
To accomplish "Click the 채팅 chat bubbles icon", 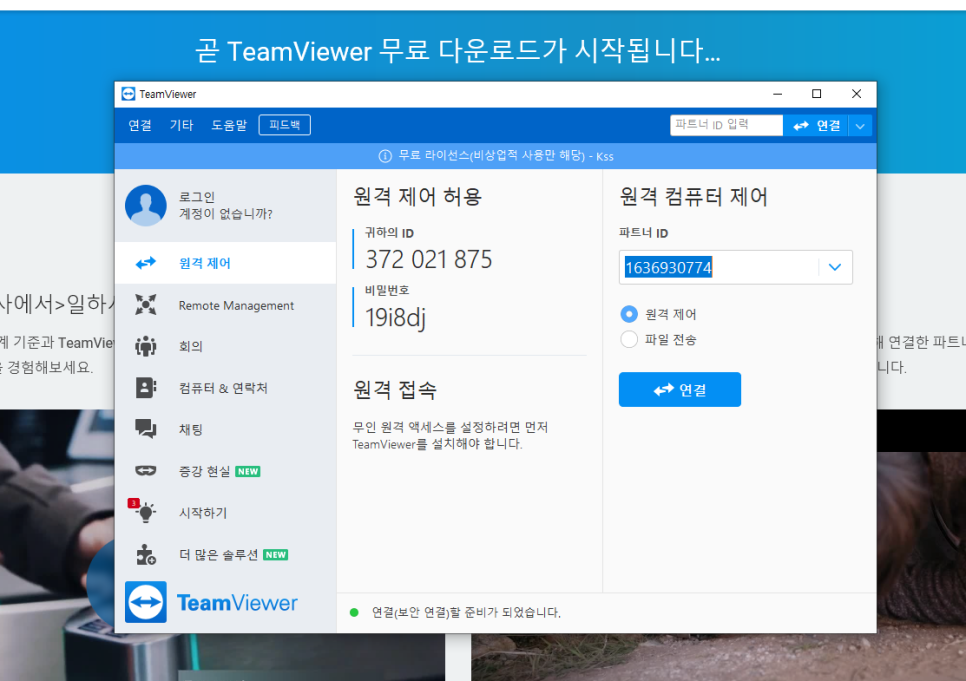I will (146, 429).
